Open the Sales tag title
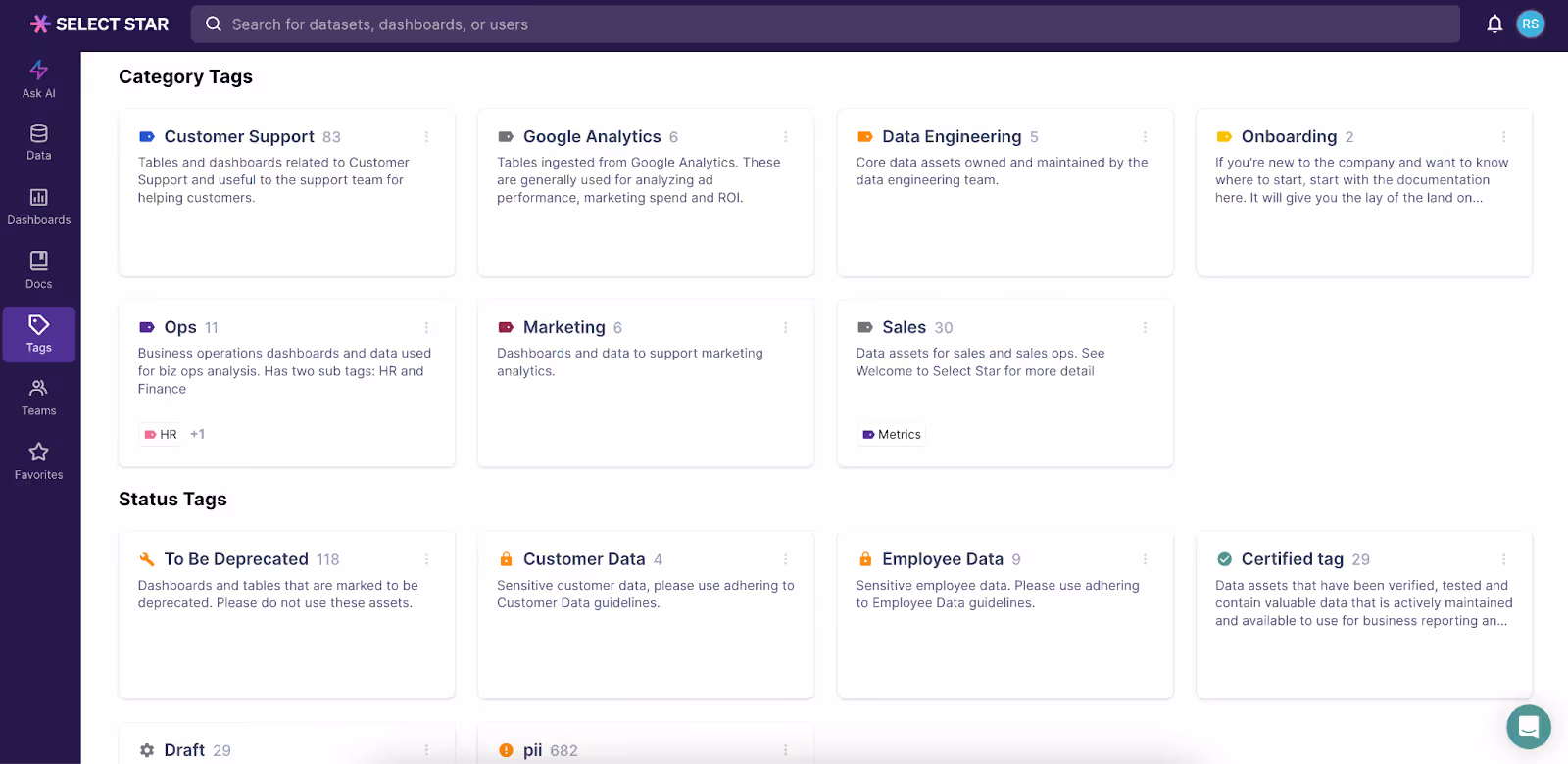Screen dimensions: 1568x764 tap(904, 327)
